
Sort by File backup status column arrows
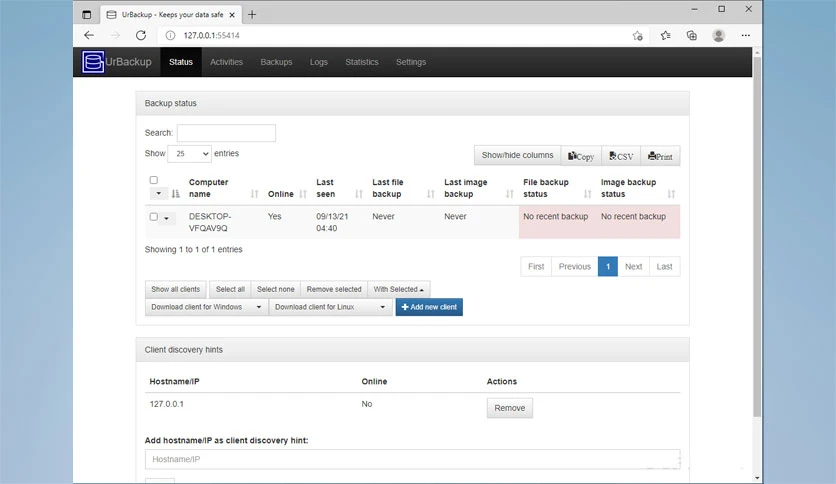pos(588,194)
